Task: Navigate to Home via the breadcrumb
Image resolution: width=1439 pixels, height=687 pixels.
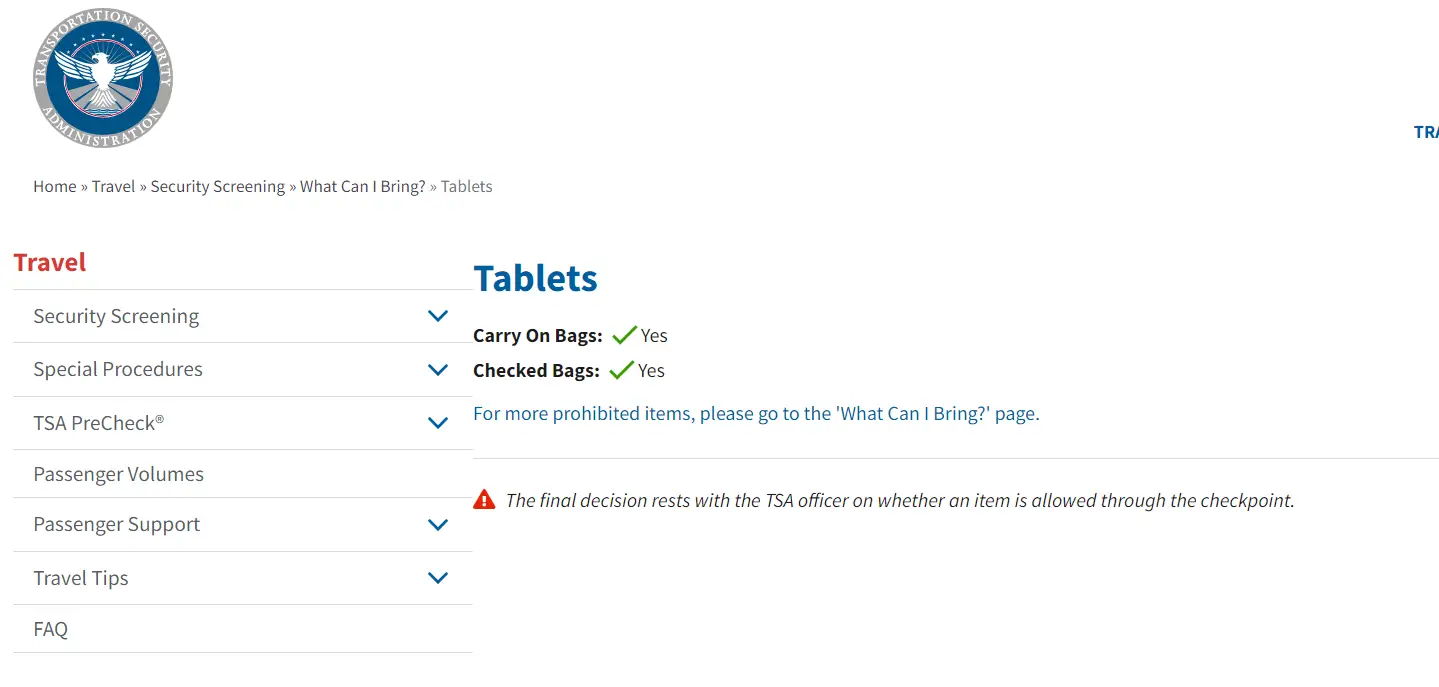Action: (x=54, y=186)
